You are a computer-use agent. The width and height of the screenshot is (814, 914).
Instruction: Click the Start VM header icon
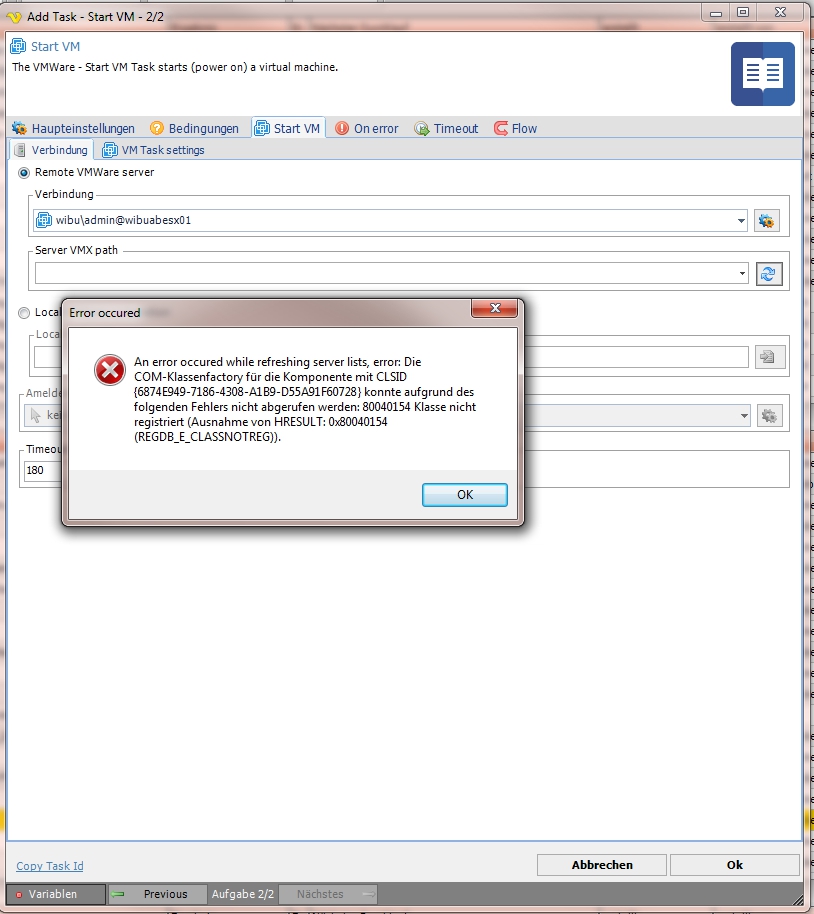(17, 46)
